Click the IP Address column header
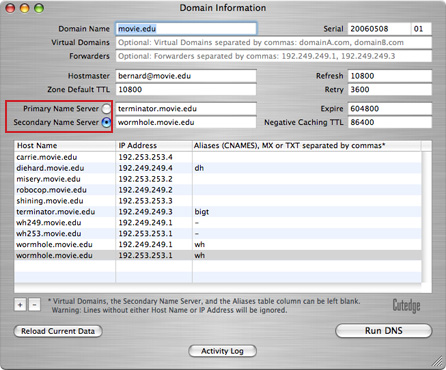This screenshot has height=370, width=446. (154, 146)
